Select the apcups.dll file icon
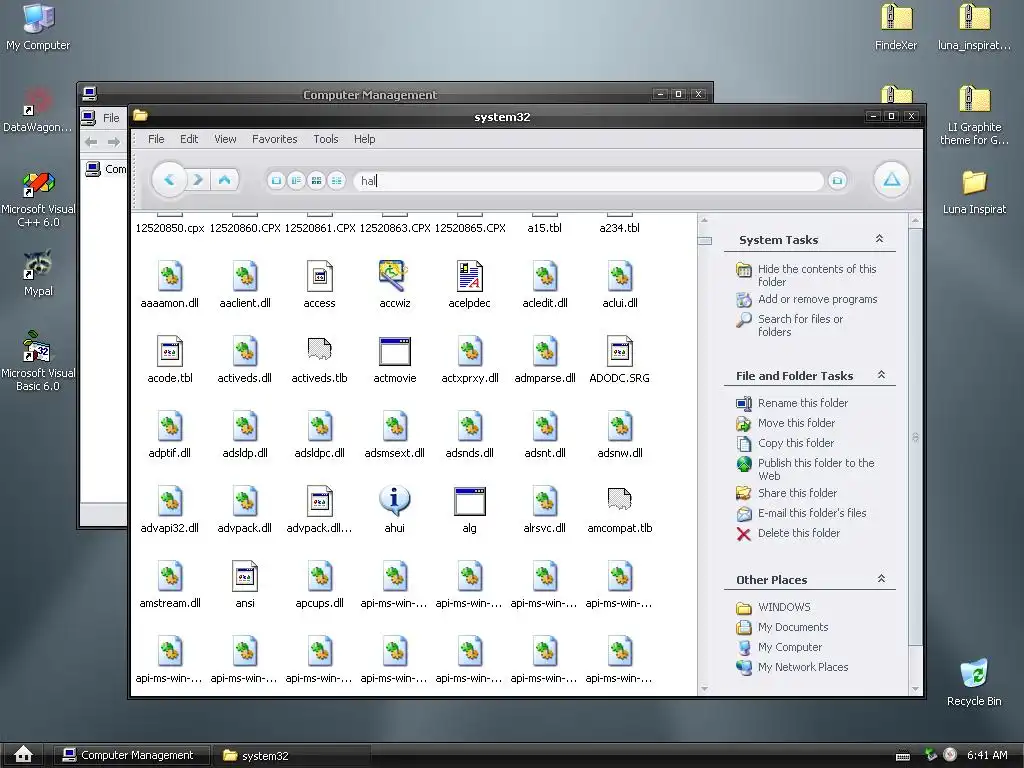Image resolution: width=1024 pixels, height=768 pixels. (319, 576)
